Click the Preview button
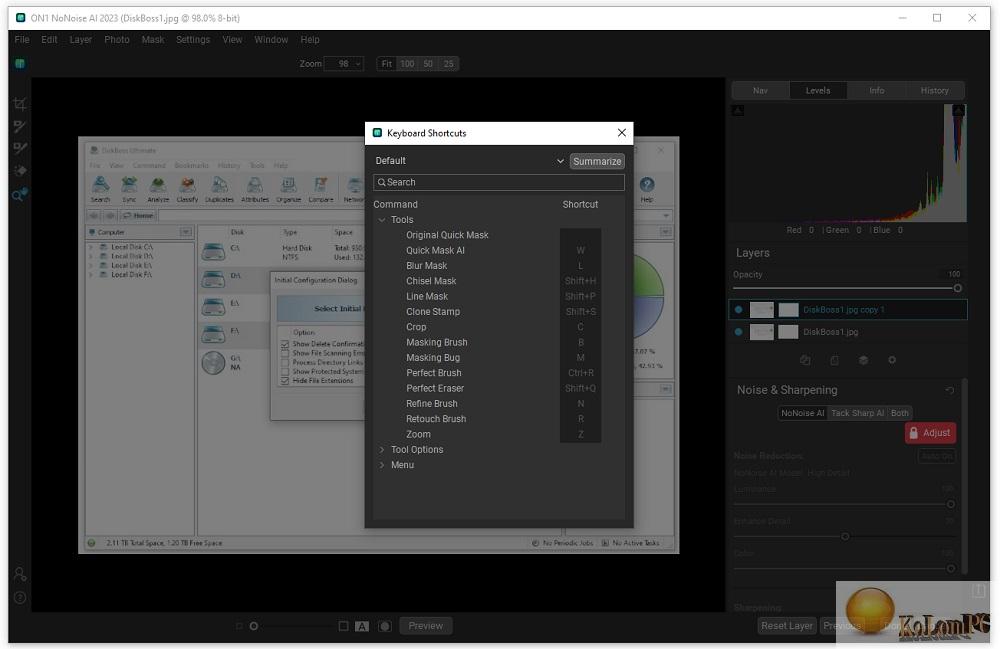Viewport: 1000px width, 649px height. (x=425, y=626)
